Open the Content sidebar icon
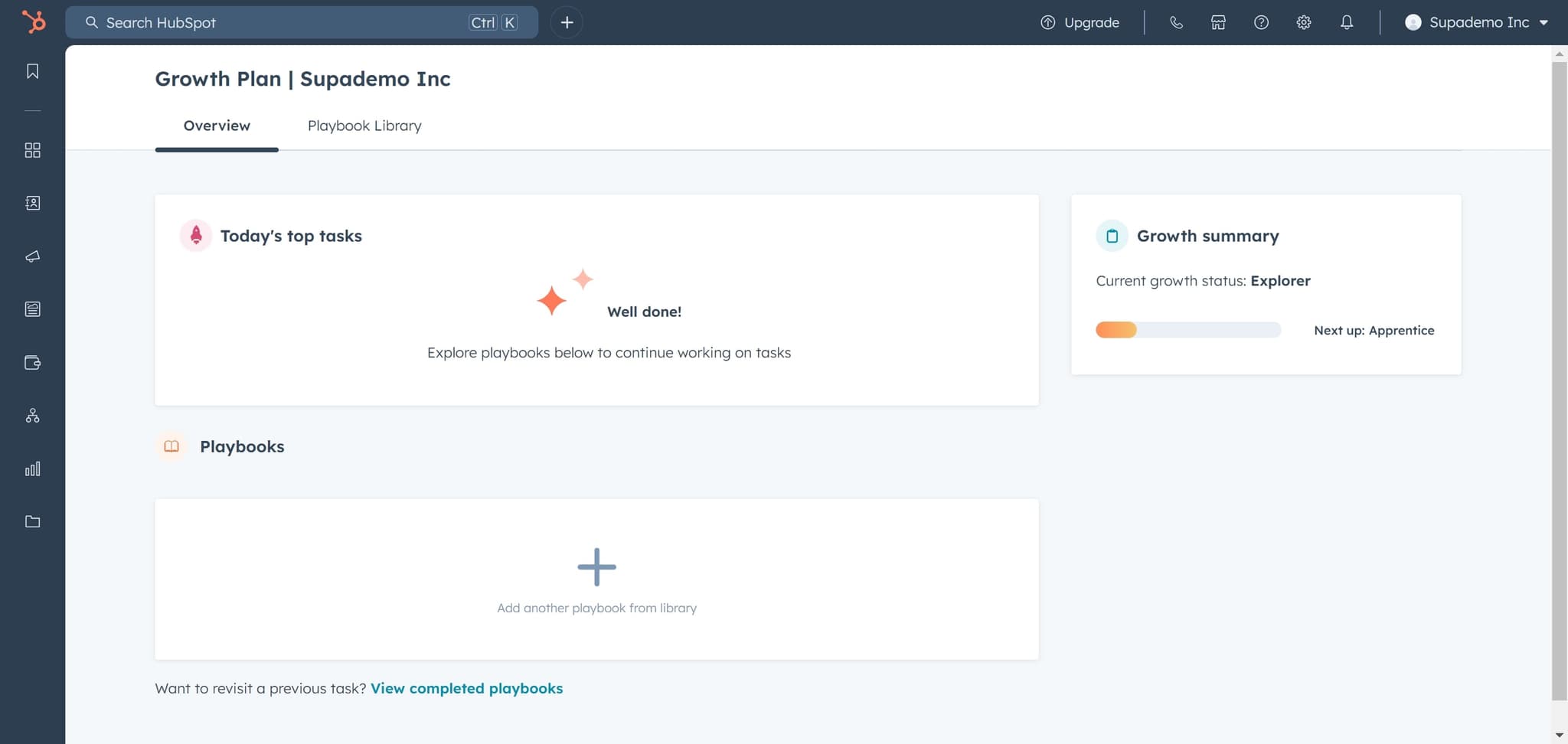The height and width of the screenshot is (744, 1568). 32,309
